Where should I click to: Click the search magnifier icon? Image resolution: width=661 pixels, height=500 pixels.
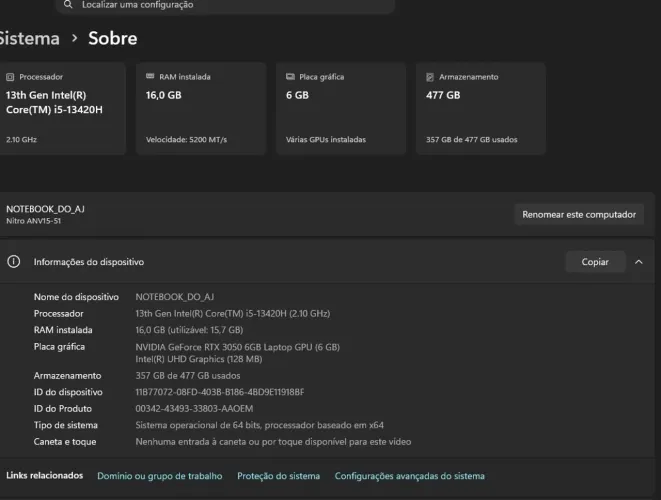click(68, 5)
